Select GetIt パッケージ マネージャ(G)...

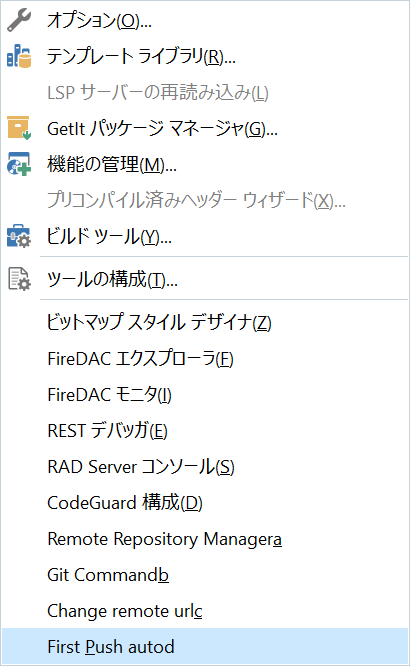coord(205,128)
